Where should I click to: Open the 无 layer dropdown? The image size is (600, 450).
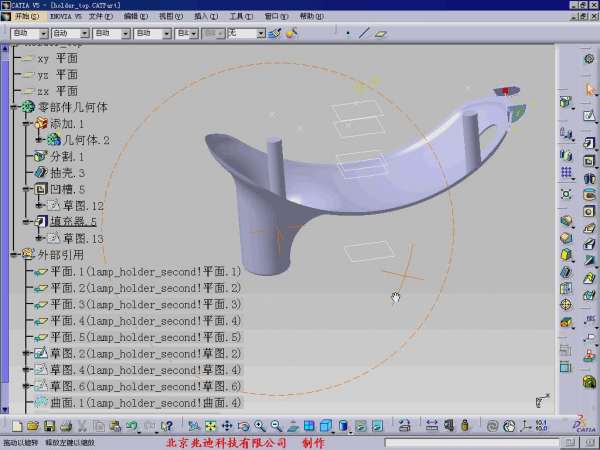point(261,34)
